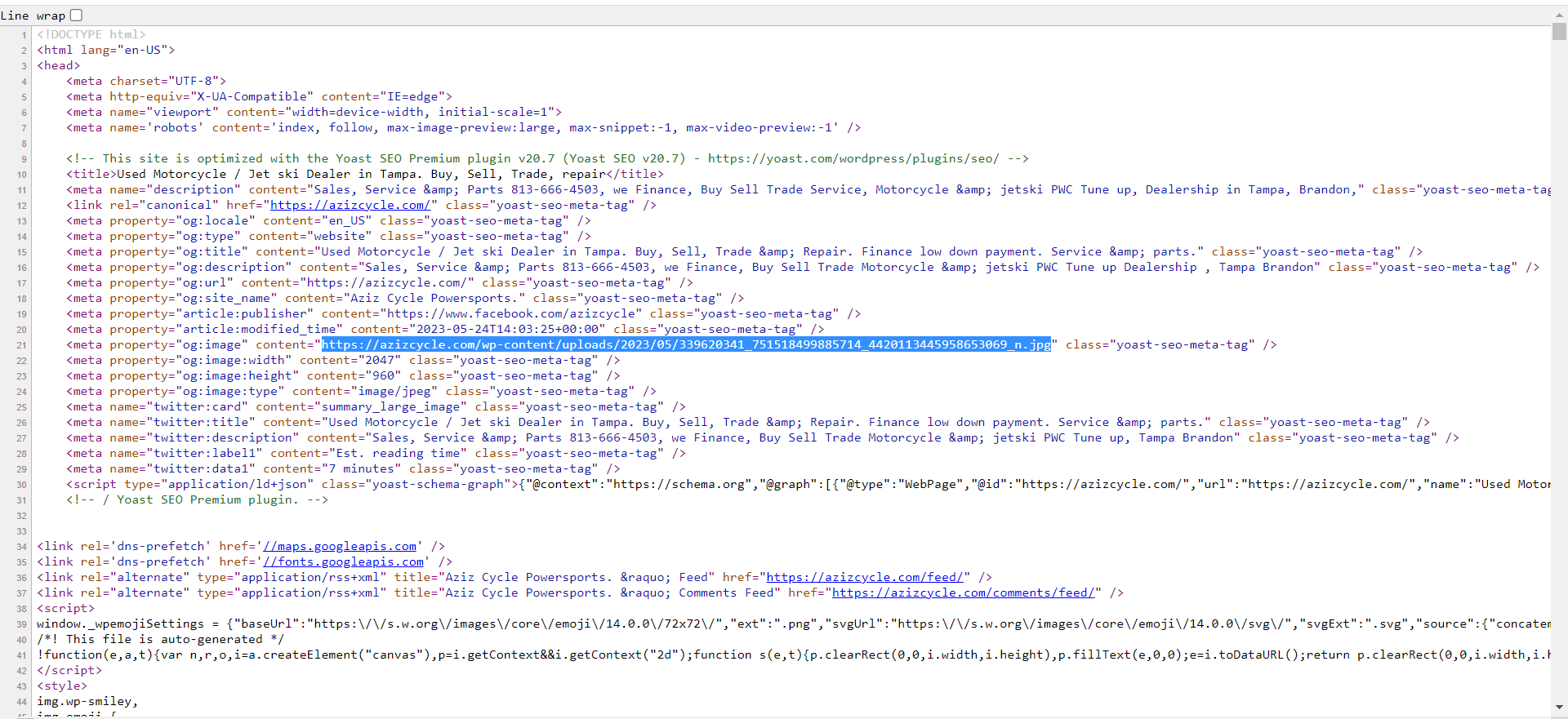Open the azizcycle.com/comments/feed/ link
1568x719 pixels.
[x=963, y=593]
